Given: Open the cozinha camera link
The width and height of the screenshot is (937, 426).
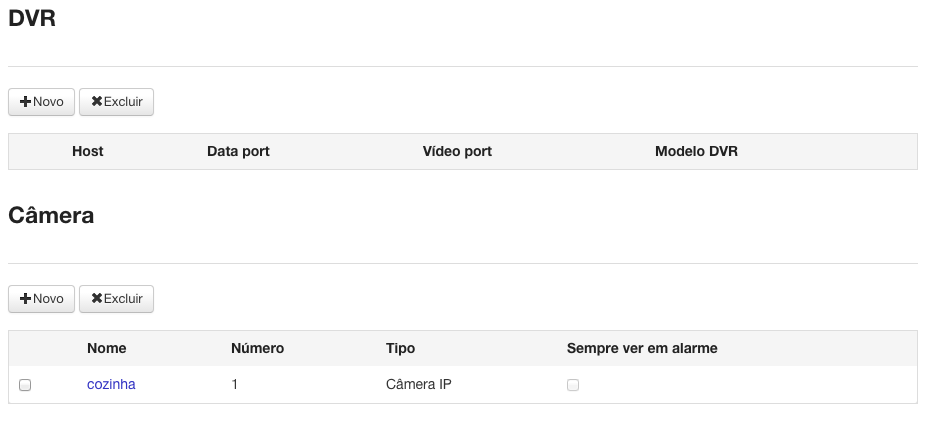Looking at the screenshot, I should pos(111,384).
